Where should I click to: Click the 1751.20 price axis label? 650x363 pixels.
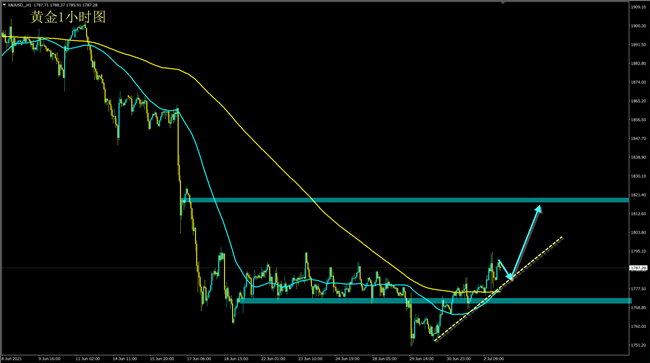pyautogui.click(x=638, y=345)
